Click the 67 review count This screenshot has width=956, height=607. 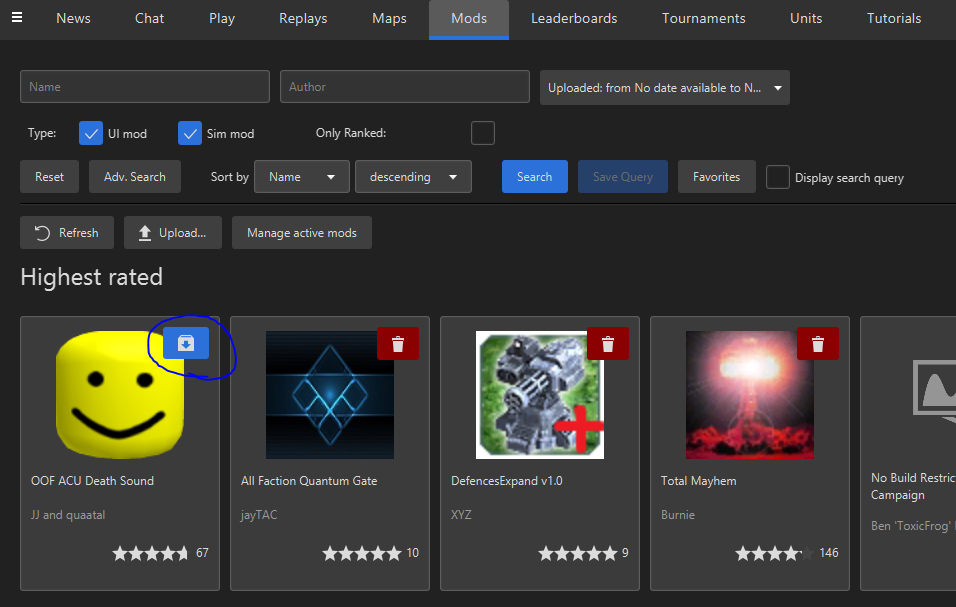[202, 553]
